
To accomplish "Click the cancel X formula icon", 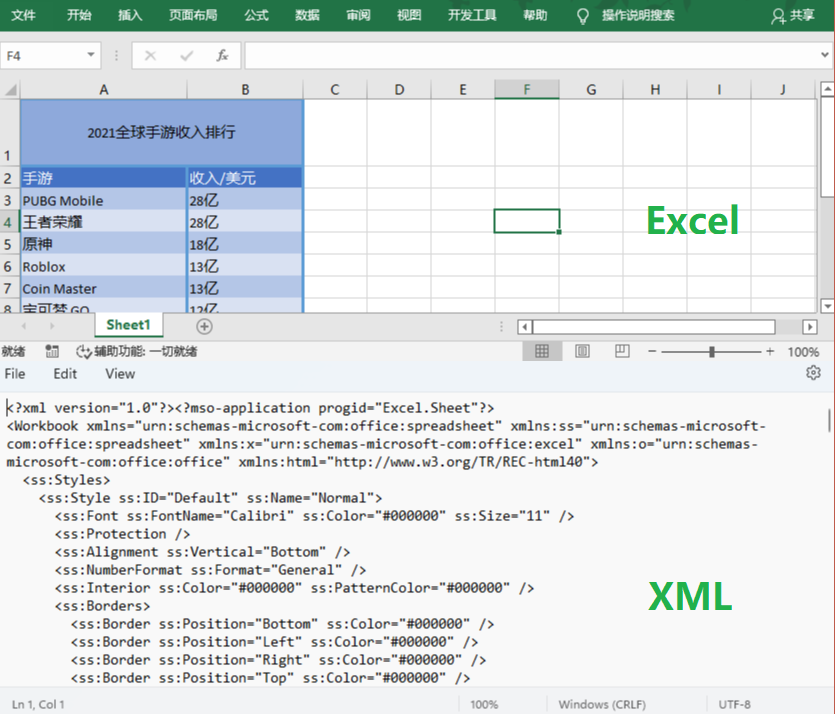I will (x=150, y=55).
